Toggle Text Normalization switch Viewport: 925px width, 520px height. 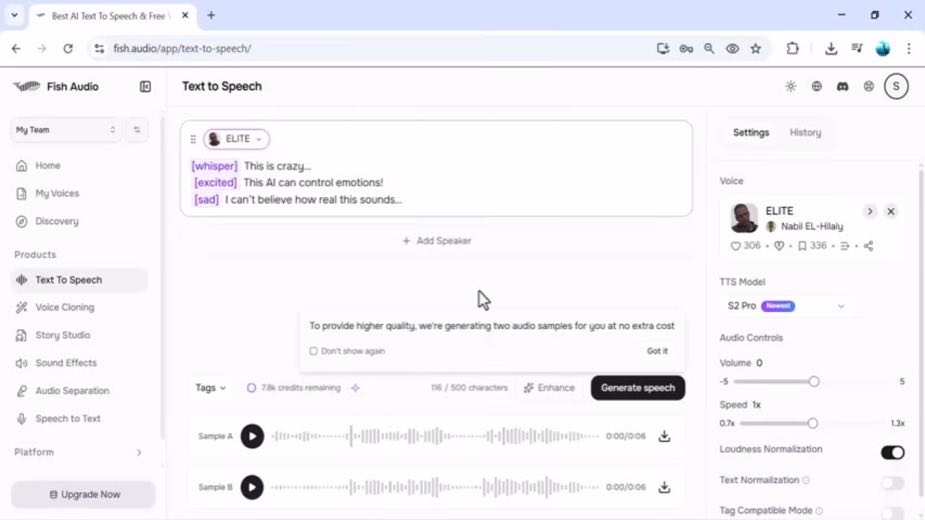893,483
